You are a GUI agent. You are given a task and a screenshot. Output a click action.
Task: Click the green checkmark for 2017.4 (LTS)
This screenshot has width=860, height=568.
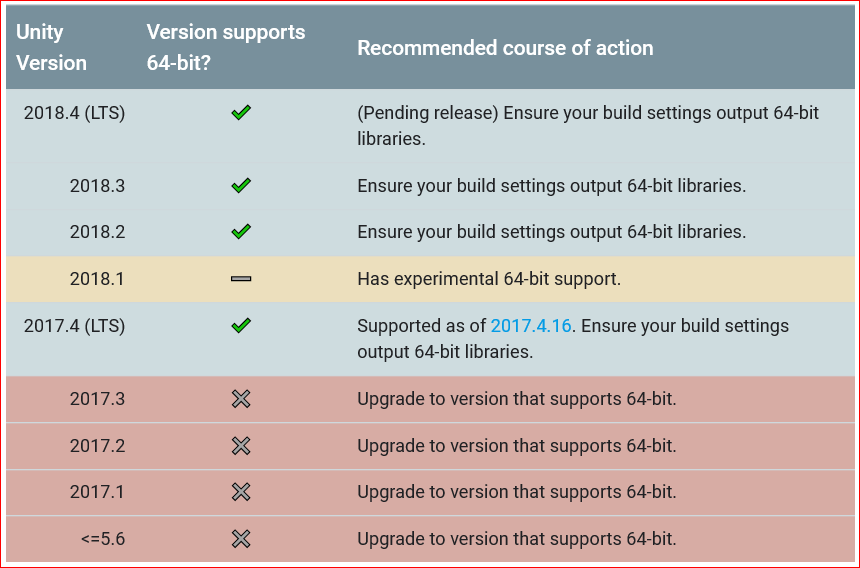[x=241, y=326]
